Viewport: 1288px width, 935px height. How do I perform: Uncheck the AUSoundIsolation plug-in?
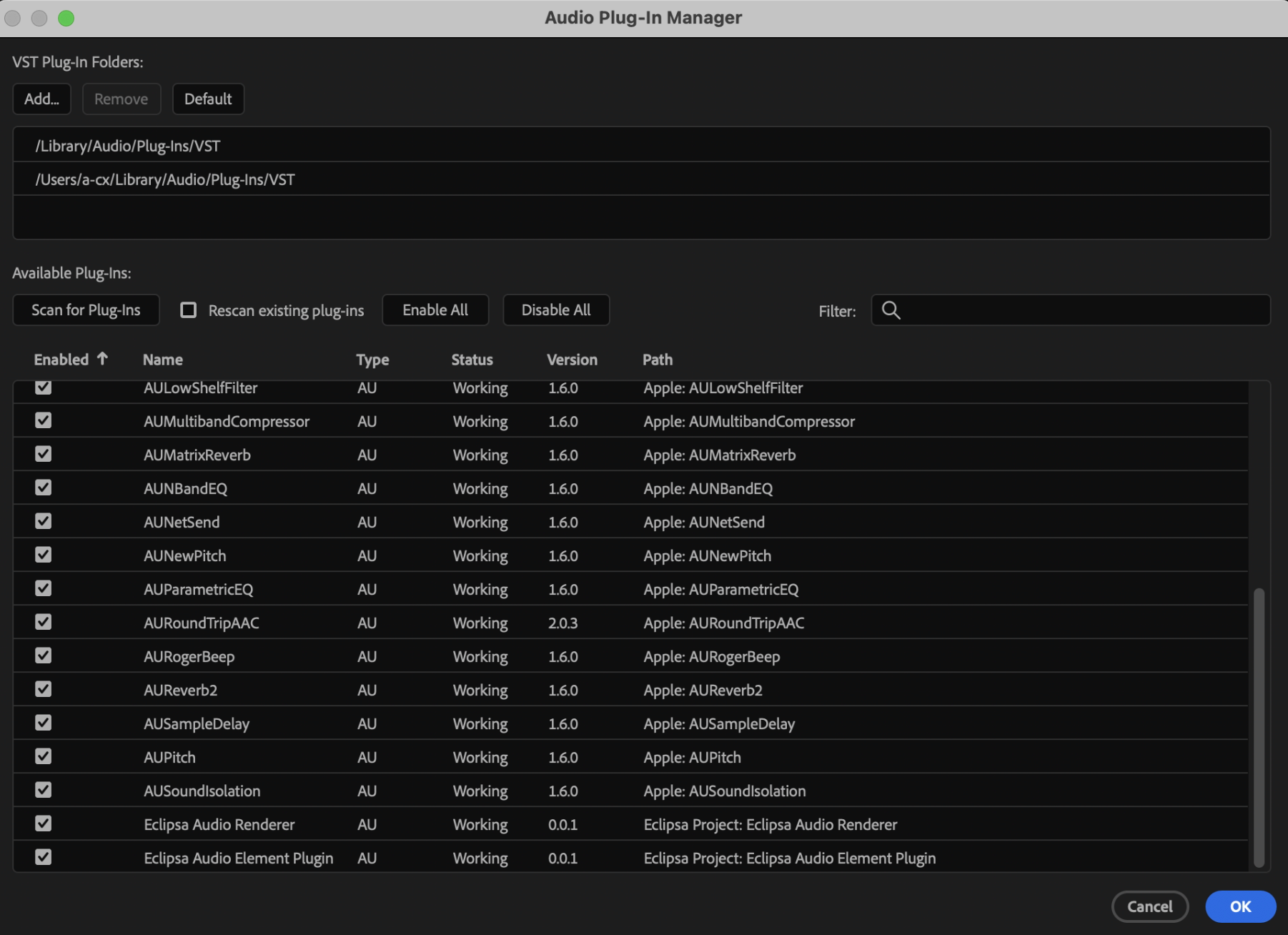click(44, 791)
